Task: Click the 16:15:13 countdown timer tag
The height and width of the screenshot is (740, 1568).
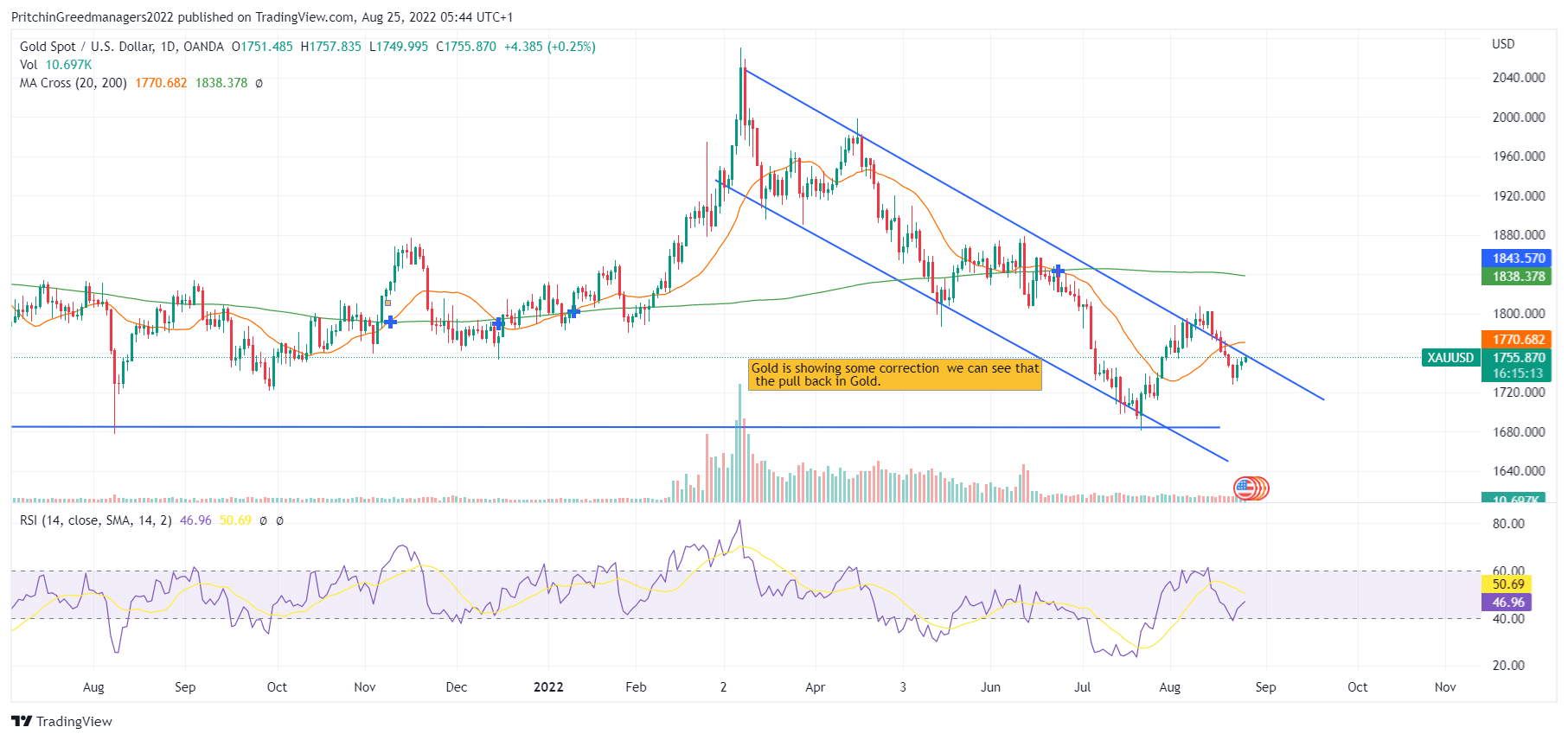Action: pos(1517,373)
